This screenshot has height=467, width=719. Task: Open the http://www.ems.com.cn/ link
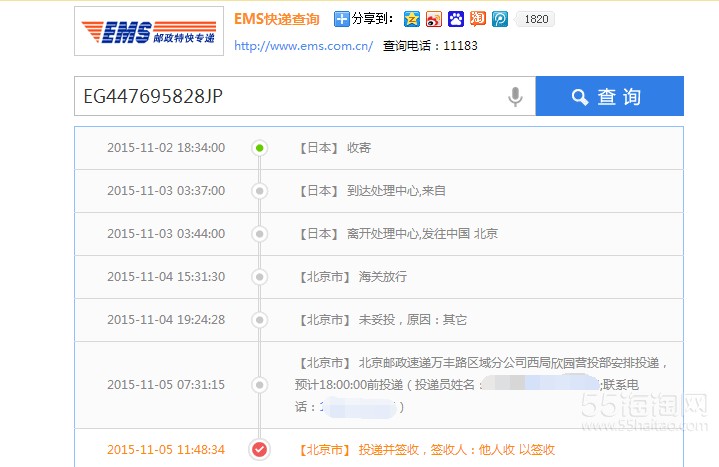304,46
